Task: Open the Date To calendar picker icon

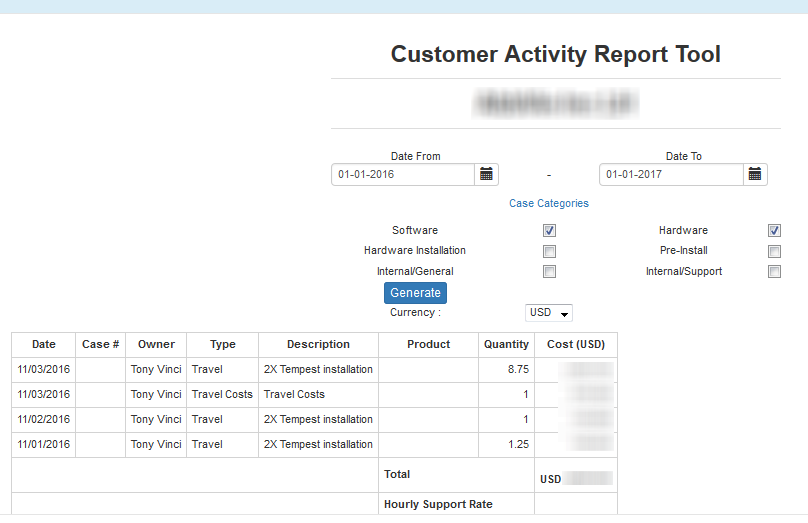Action: (x=756, y=174)
